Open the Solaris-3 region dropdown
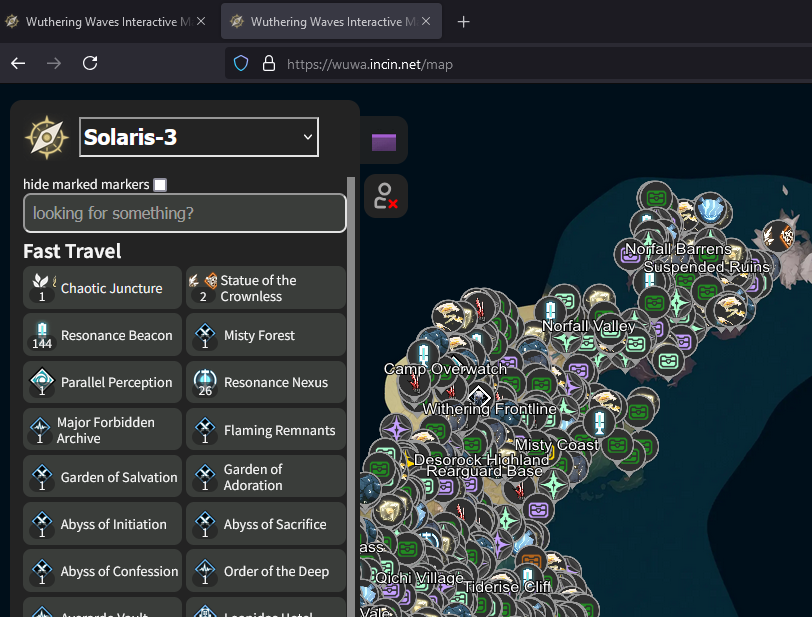Screen dimensions: 812x617 [x=199, y=137]
